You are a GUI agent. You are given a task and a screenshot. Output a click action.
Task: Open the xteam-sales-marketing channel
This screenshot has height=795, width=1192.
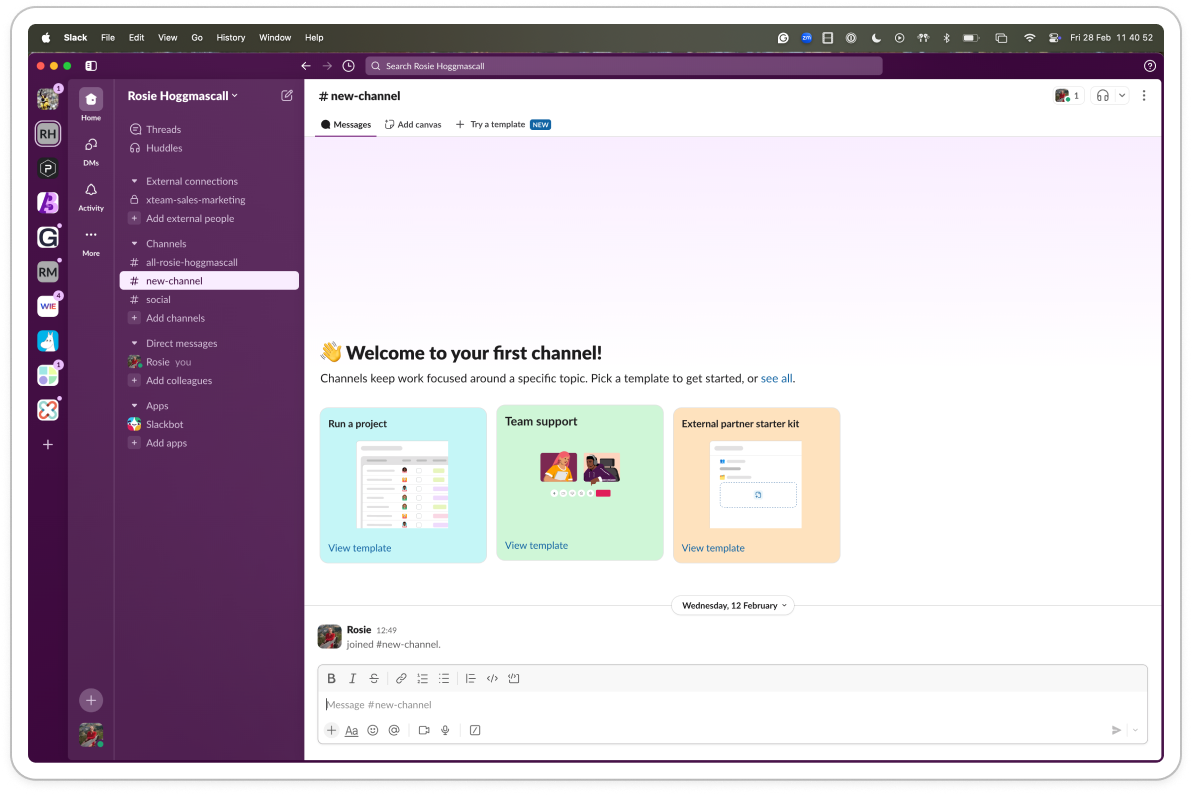pyautogui.click(x=209, y=200)
